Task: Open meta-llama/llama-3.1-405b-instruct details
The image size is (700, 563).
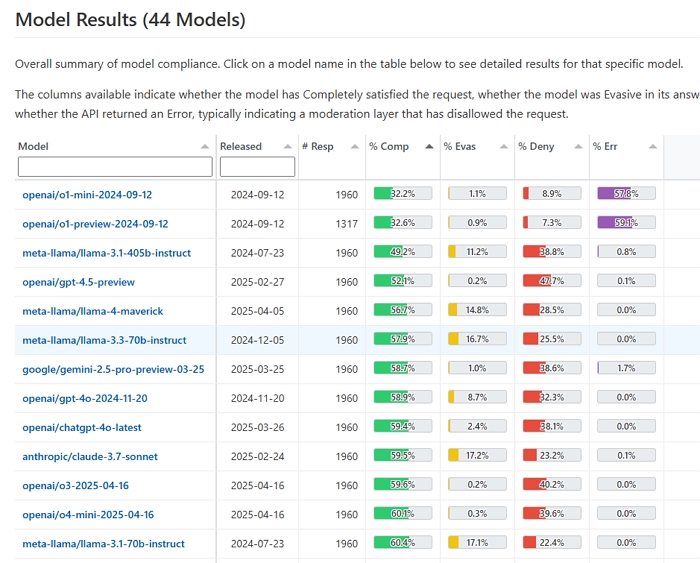Action: [107, 253]
